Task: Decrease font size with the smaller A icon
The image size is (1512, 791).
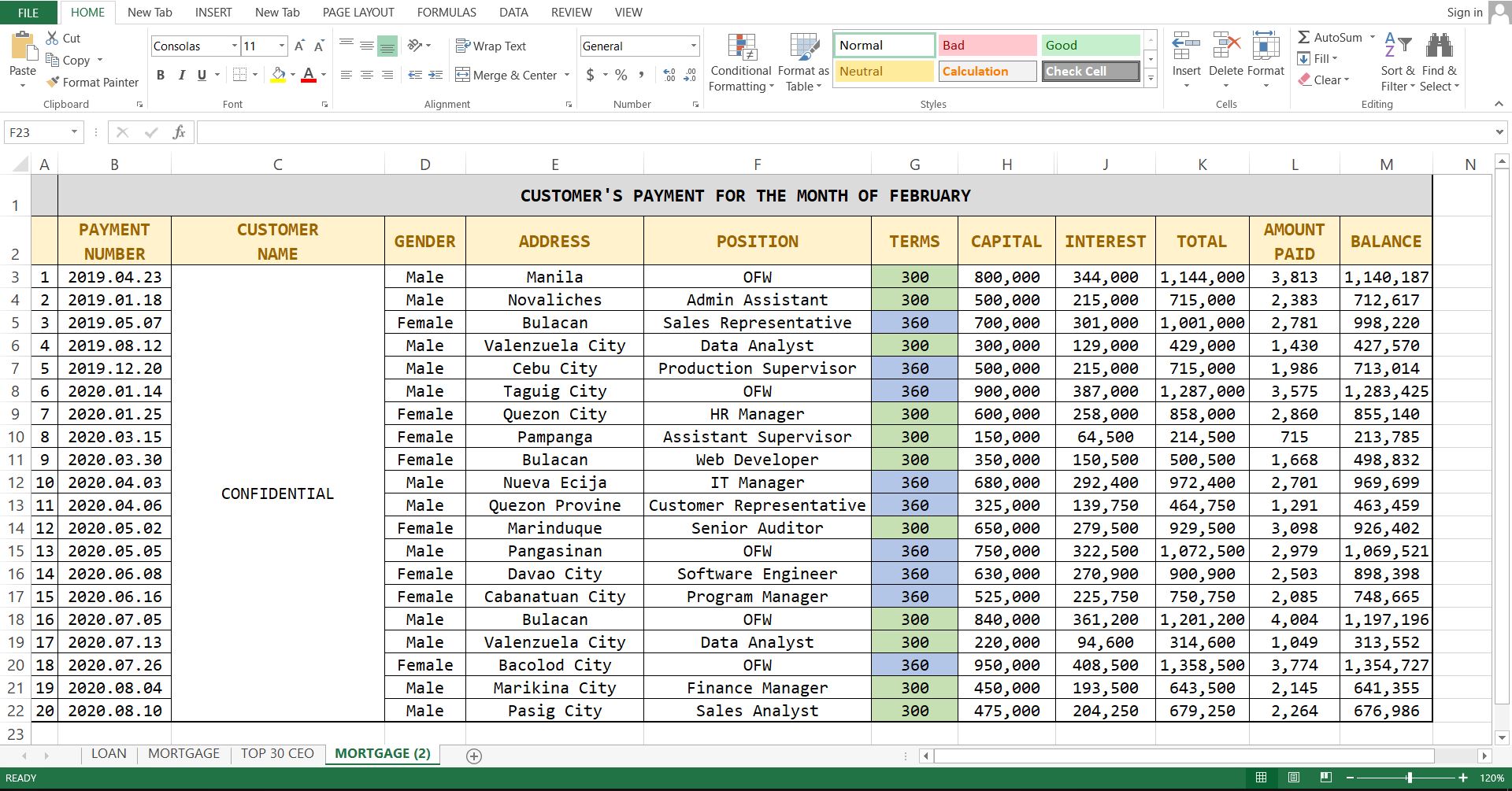Action: click(x=319, y=46)
